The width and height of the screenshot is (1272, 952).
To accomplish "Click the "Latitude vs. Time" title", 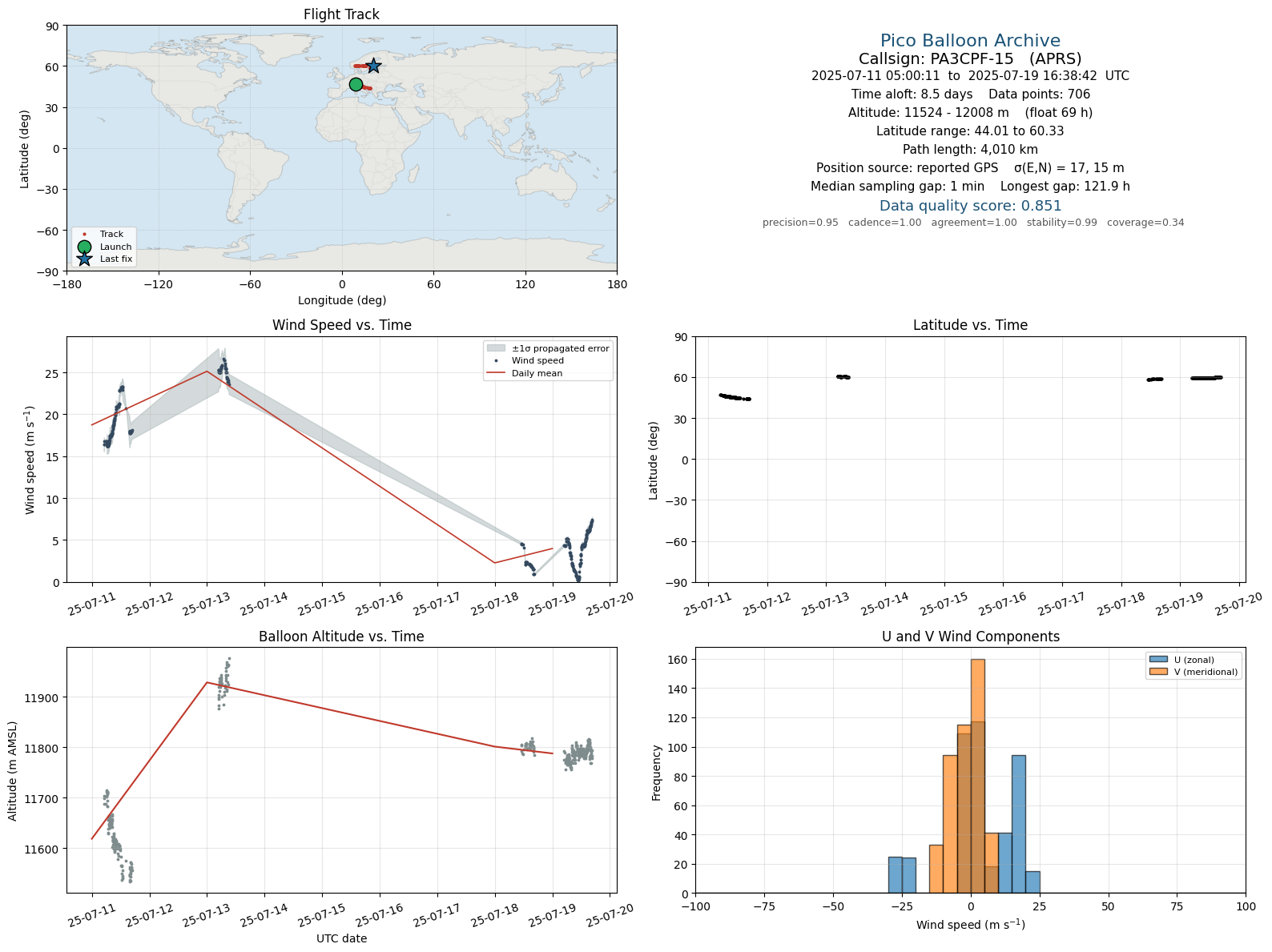I will point(970,325).
